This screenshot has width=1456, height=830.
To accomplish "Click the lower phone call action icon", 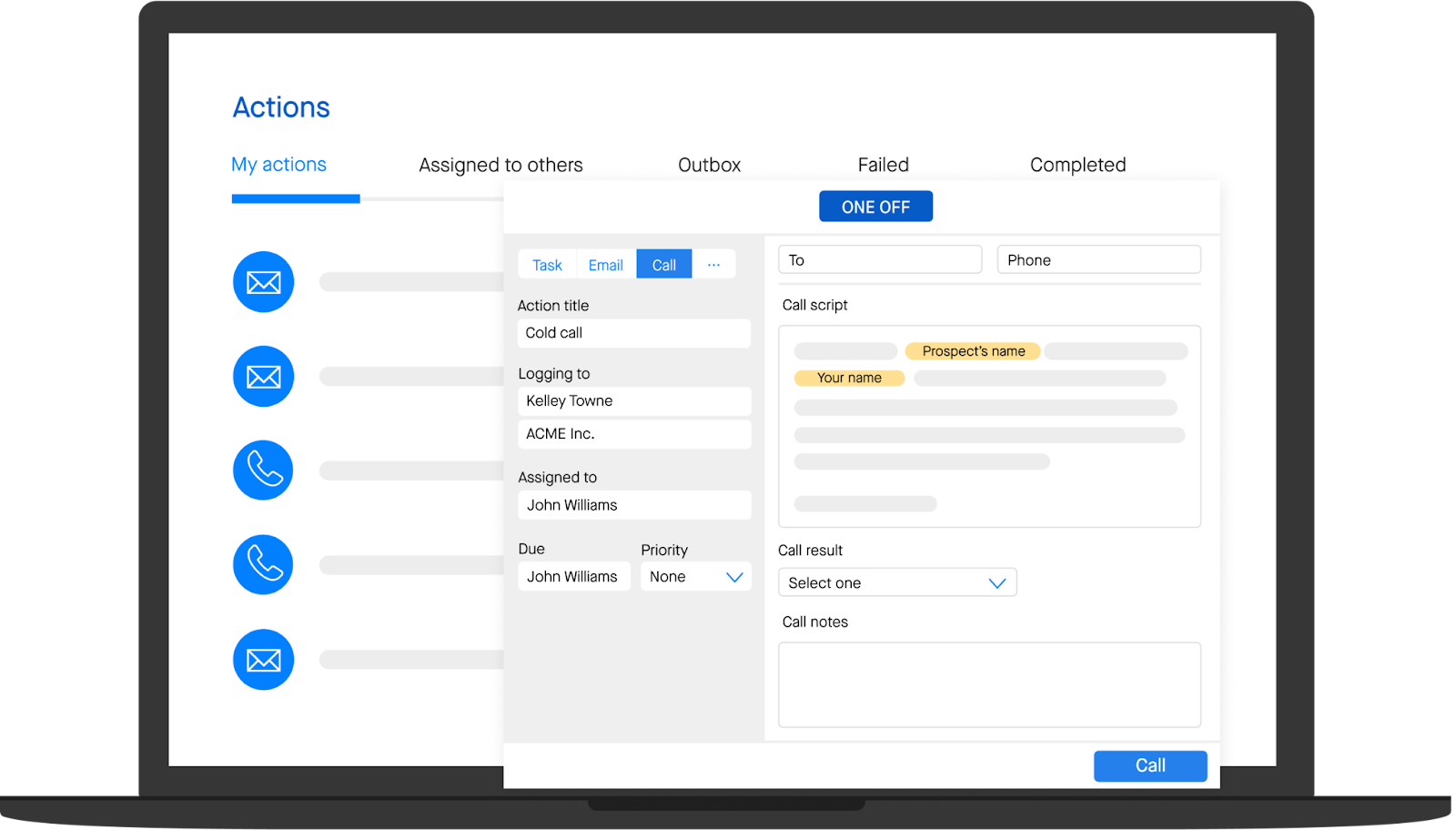I will (263, 564).
